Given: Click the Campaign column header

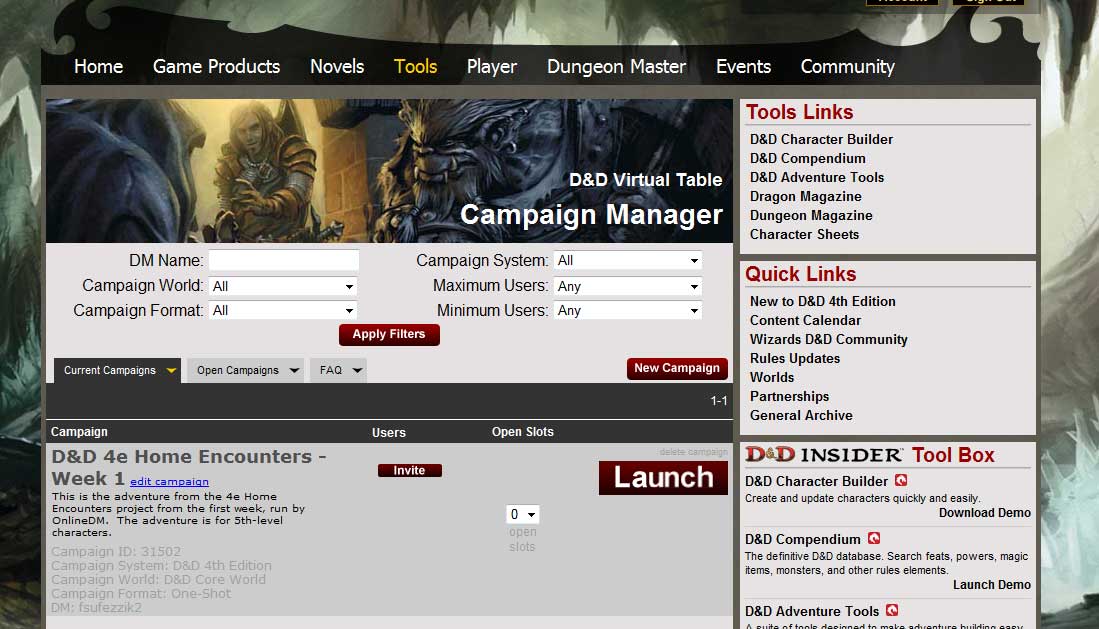Looking at the screenshot, I should coord(79,432).
